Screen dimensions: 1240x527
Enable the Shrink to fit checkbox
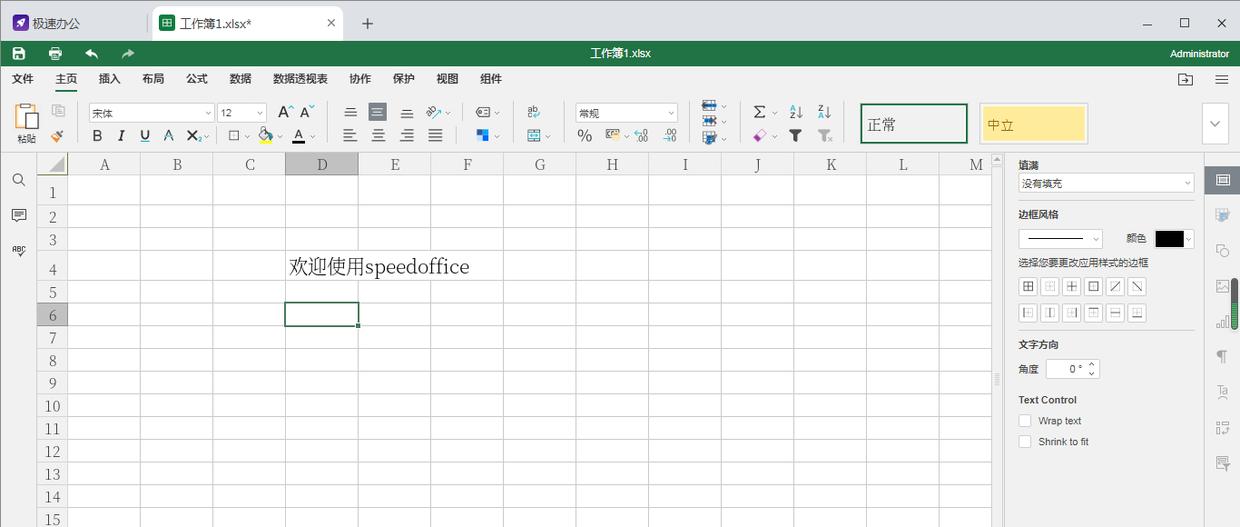(1025, 441)
